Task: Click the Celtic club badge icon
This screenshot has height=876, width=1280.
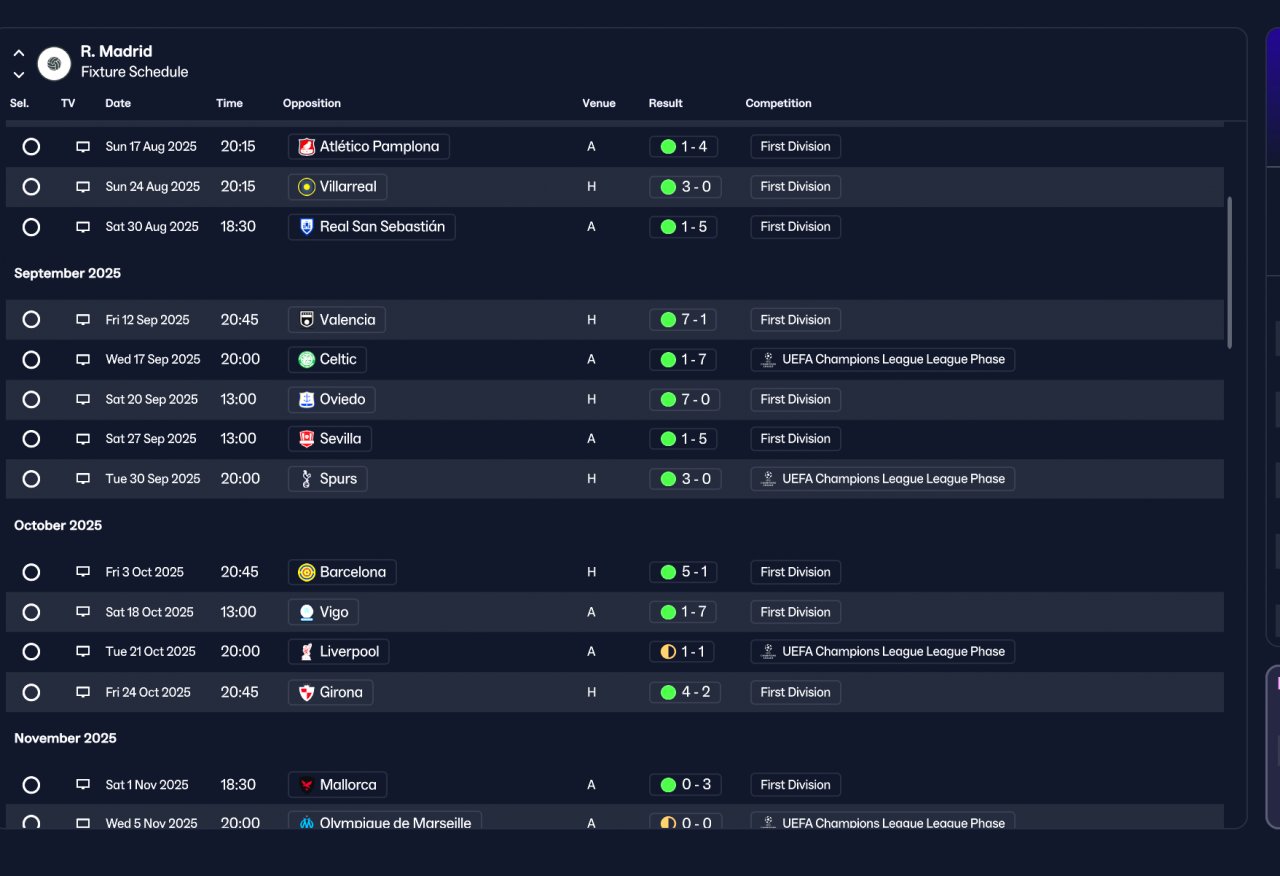Action: 307,360
